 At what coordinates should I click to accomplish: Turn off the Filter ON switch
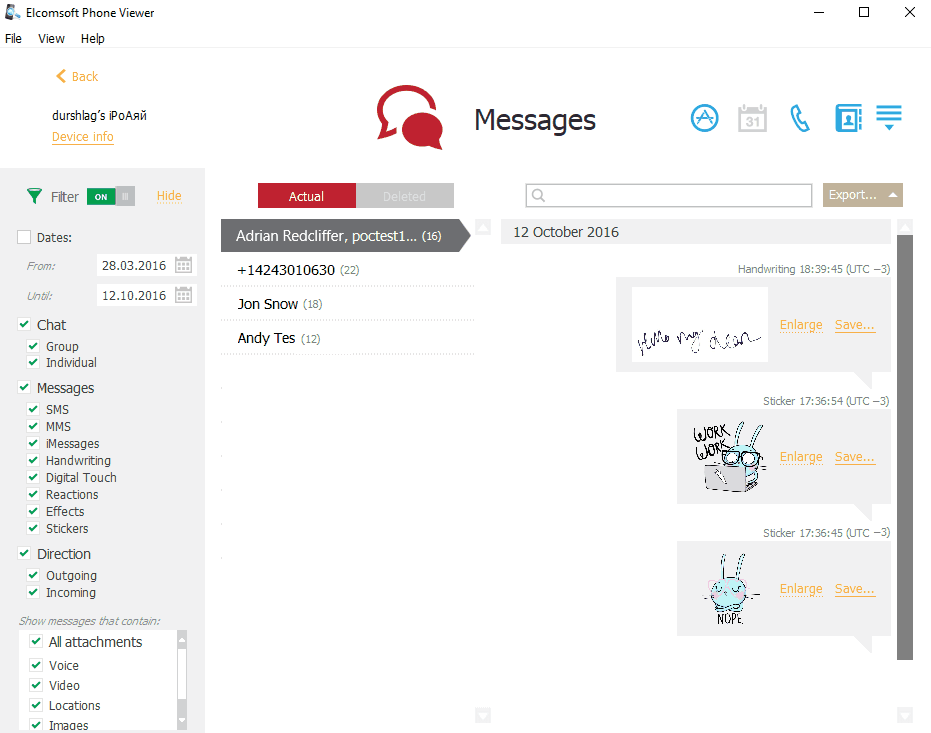pyautogui.click(x=110, y=196)
